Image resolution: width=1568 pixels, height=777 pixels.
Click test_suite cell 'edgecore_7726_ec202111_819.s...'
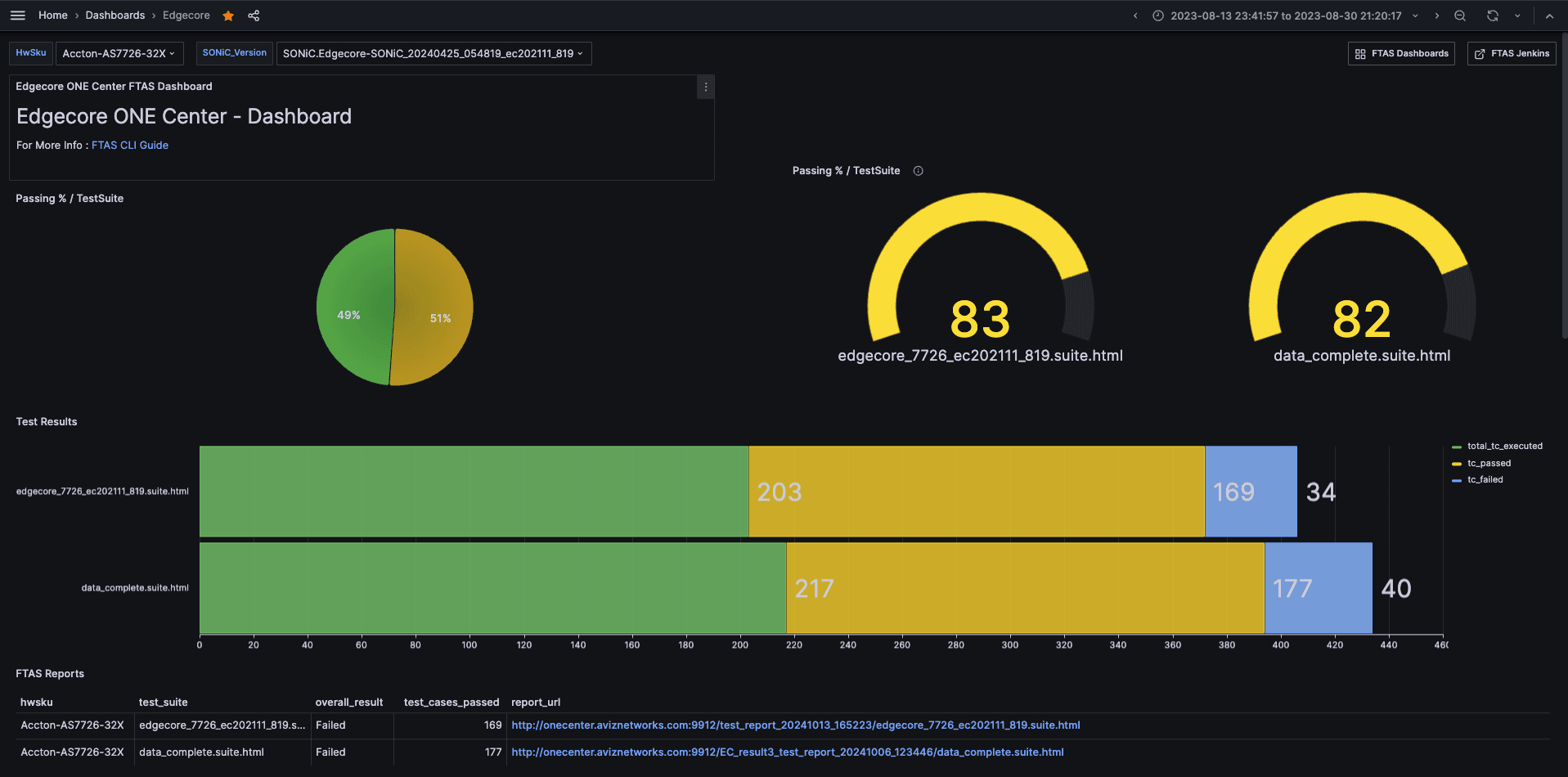pyautogui.click(x=222, y=725)
